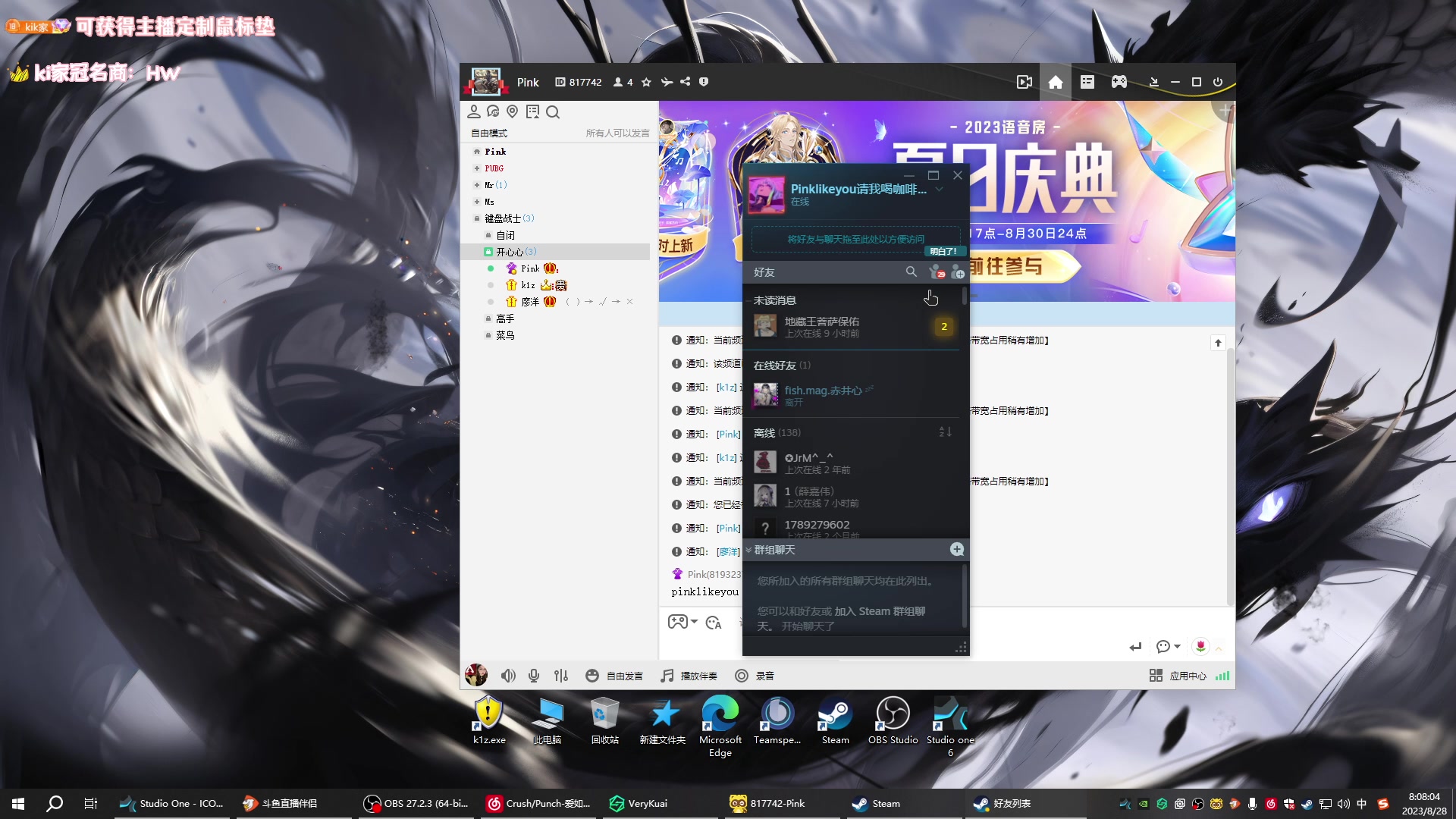Click the channel search magnifier icon
This screenshot has height=819, width=1456.
pyautogui.click(x=553, y=112)
